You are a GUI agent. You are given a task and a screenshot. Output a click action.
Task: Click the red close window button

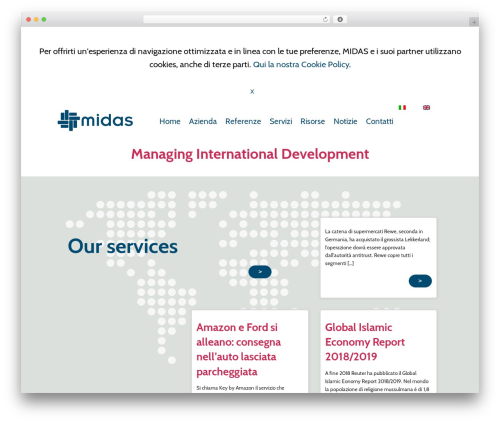pyautogui.click(x=29, y=19)
